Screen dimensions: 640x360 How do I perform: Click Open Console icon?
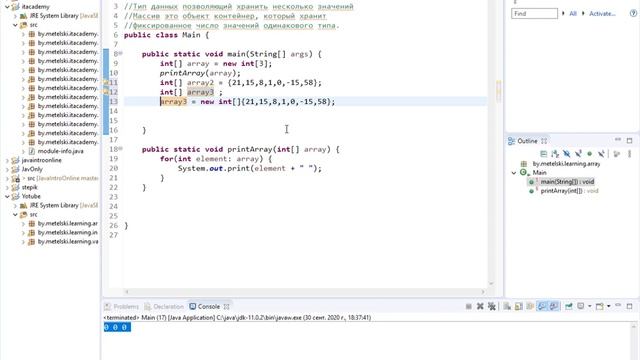point(600,306)
